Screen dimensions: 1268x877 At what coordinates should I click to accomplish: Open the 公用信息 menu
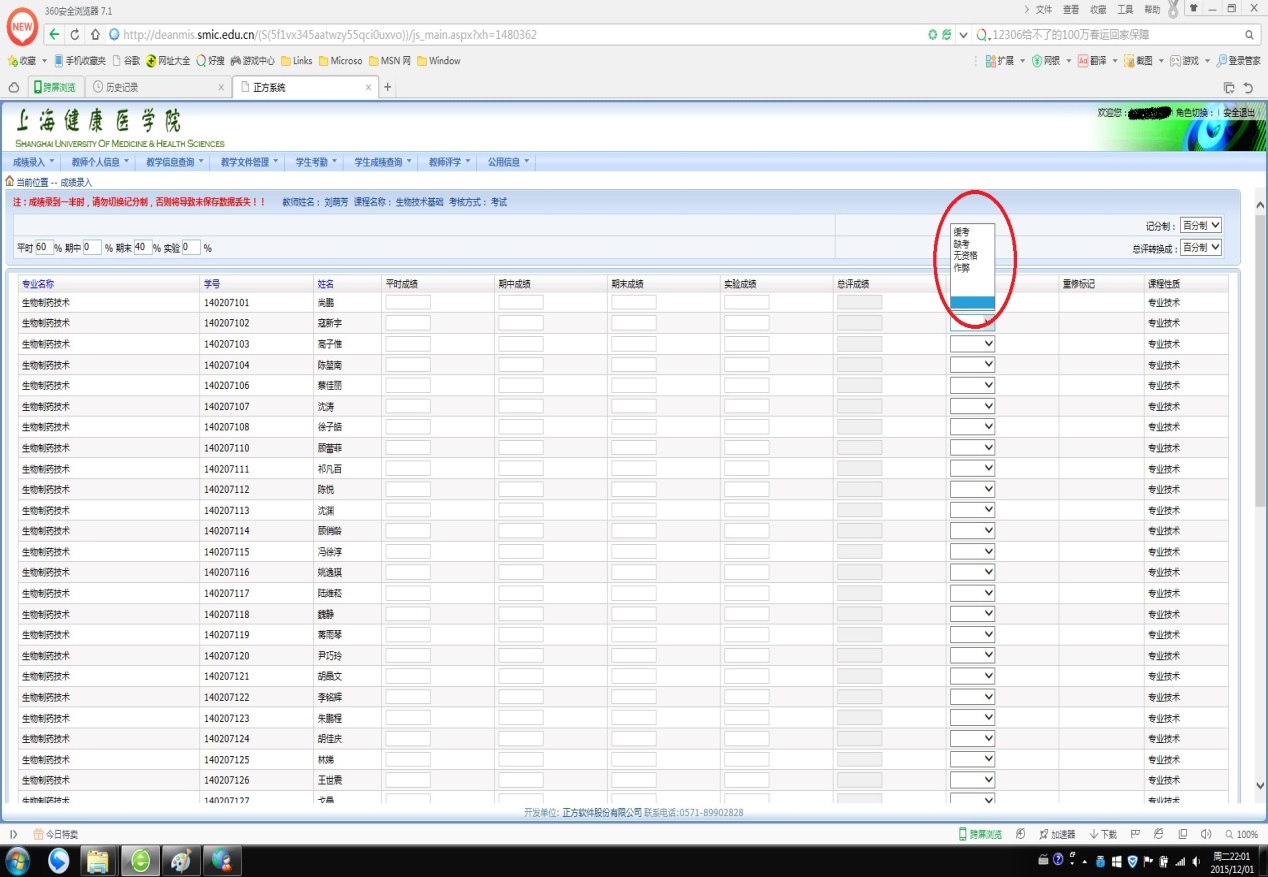[509, 161]
